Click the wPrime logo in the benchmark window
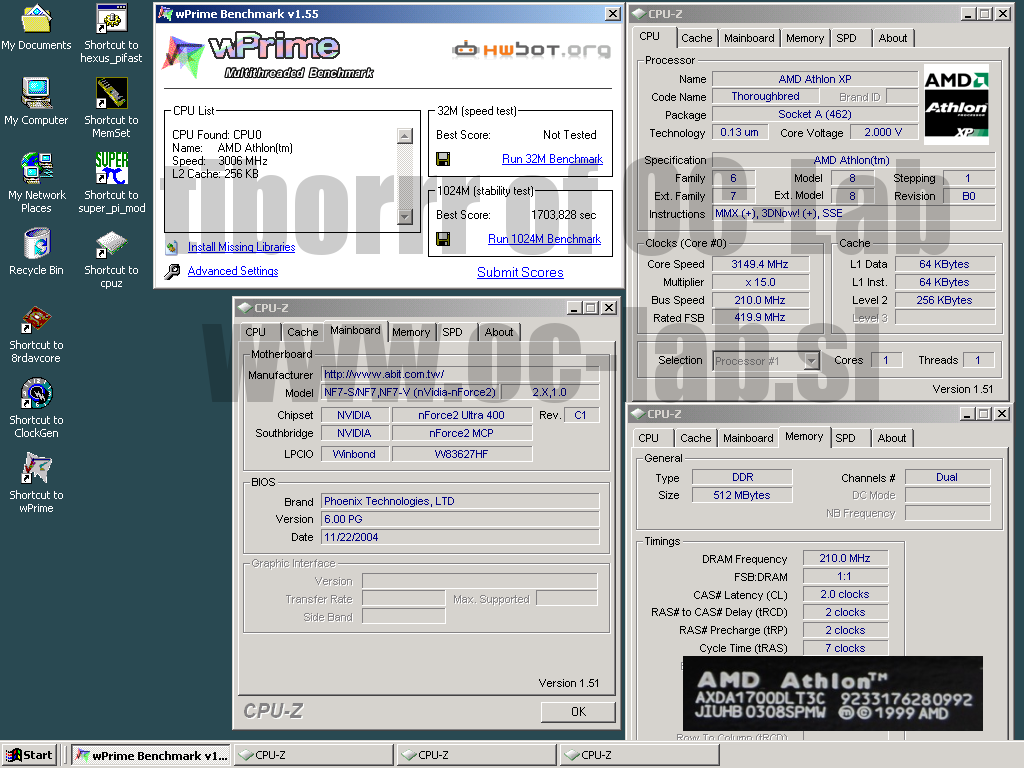This screenshot has height=768, width=1024. click(269, 56)
